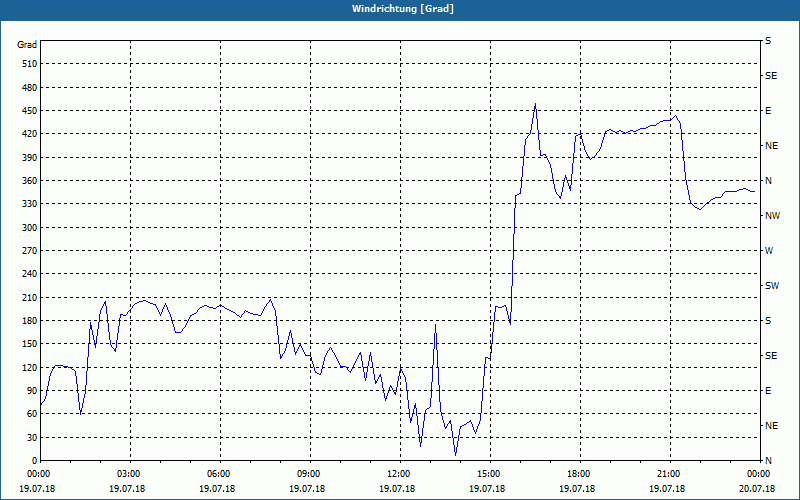Click the 00:00 label above the first 19.07.18
The height and width of the screenshot is (500, 800).
39,473
